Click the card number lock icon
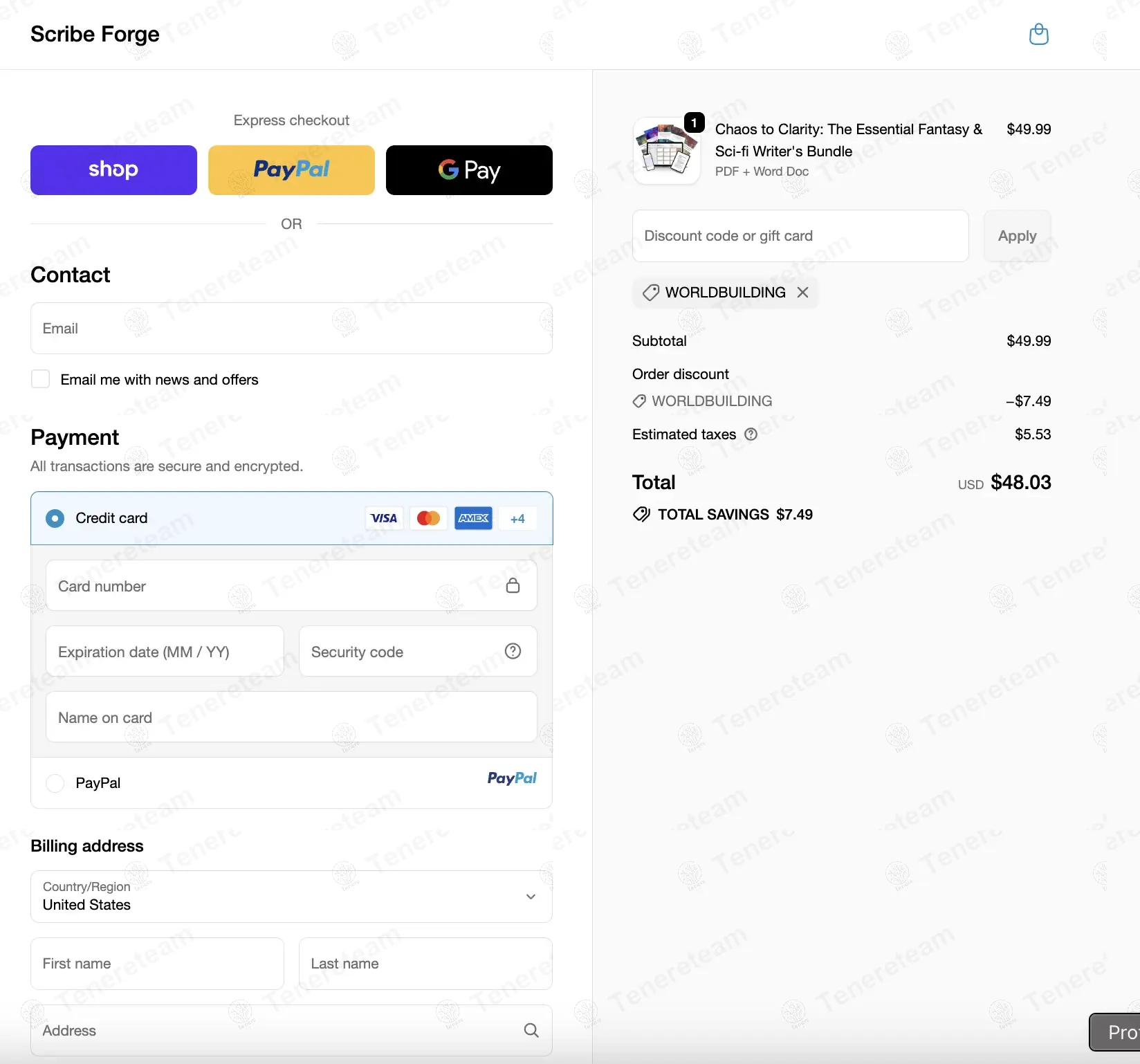 (513, 585)
